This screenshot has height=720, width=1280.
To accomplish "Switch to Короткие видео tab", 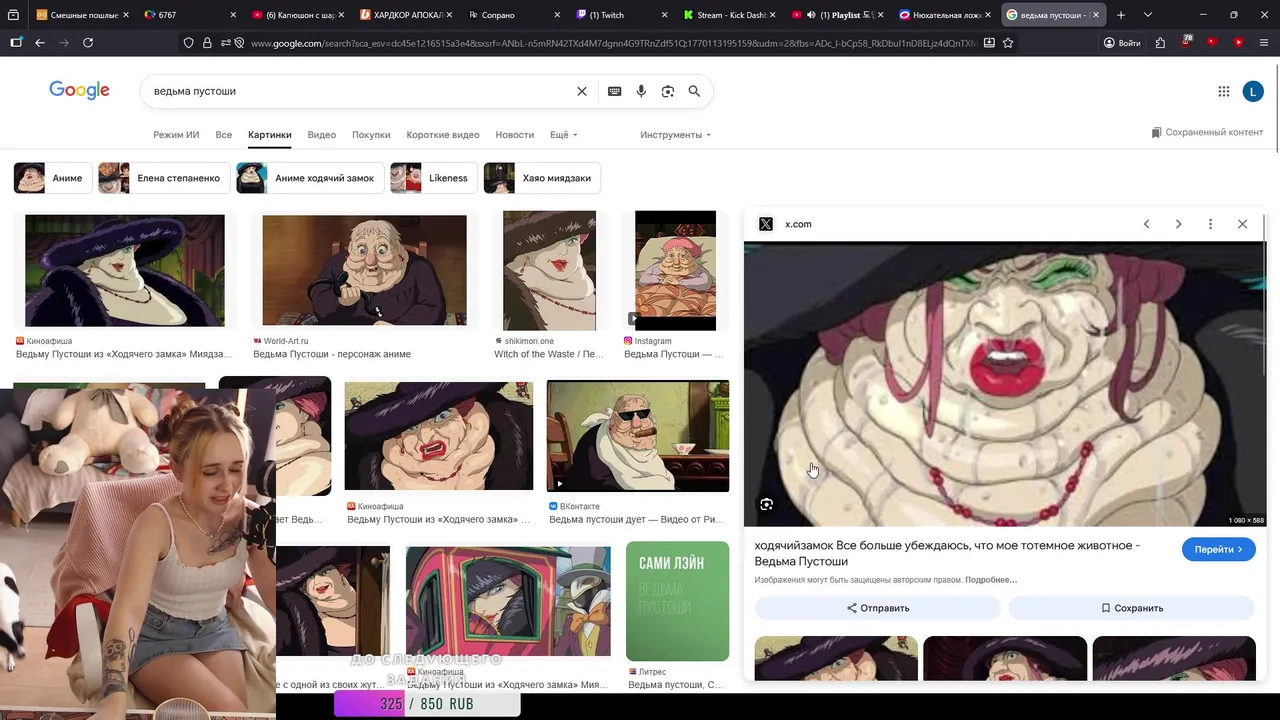I will 443,135.
